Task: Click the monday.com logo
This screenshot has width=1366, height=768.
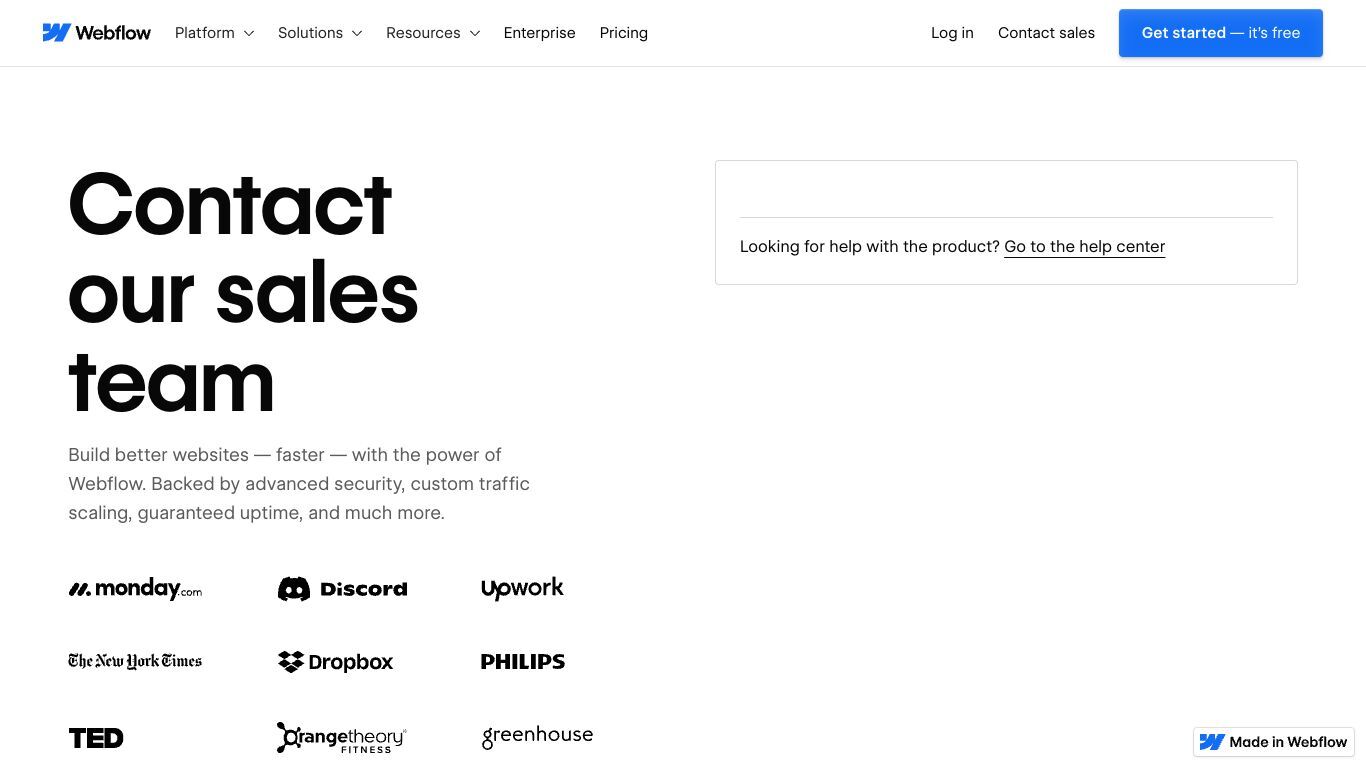Action: pyautogui.click(x=135, y=589)
